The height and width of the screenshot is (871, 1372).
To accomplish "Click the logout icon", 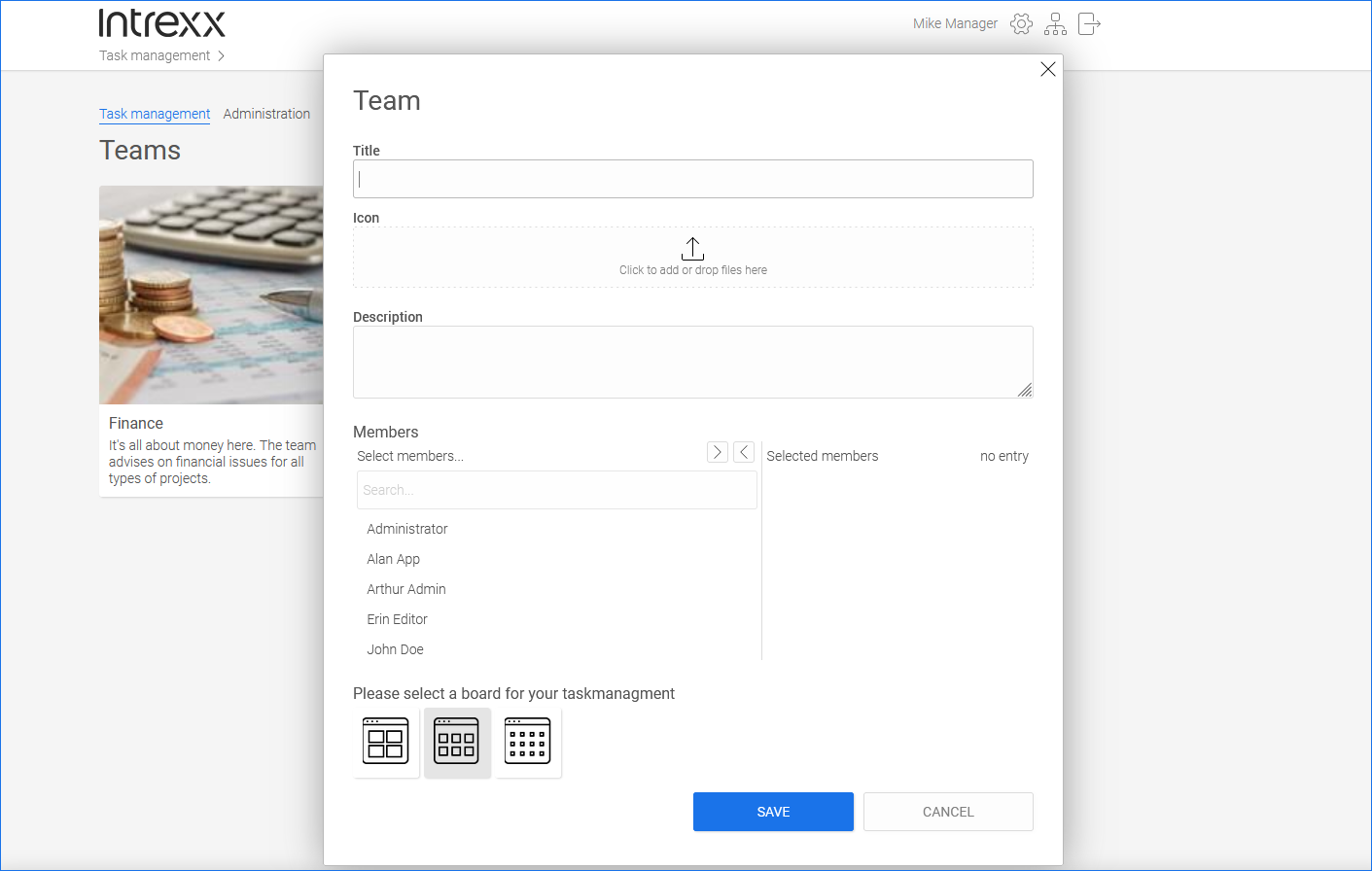I will [x=1089, y=23].
